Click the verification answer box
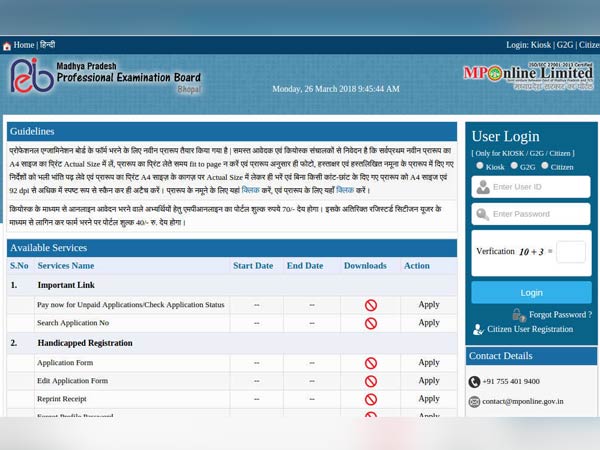This screenshot has height=450, width=600. click(571, 252)
